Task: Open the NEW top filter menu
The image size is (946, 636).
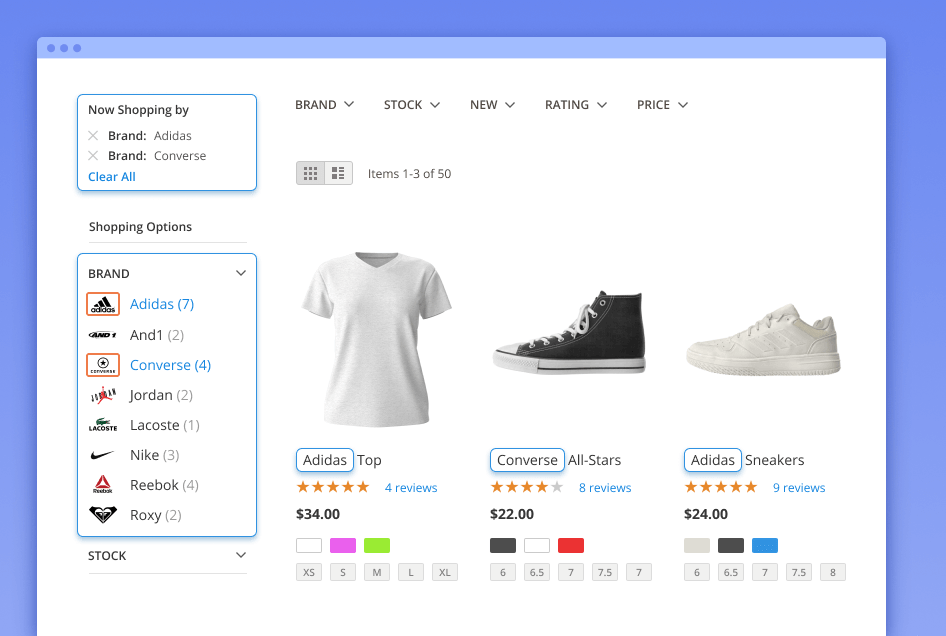Action: [492, 105]
